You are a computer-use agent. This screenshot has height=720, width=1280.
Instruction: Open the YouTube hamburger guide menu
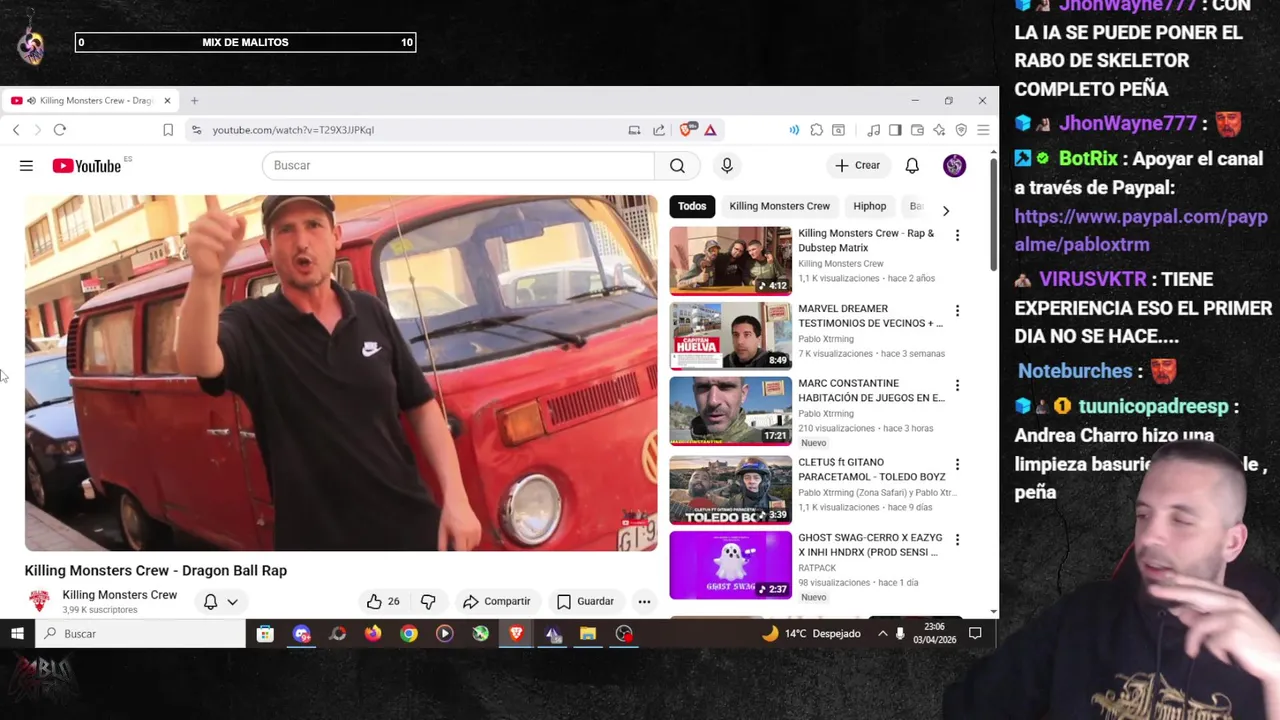click(x=26, y=166)
